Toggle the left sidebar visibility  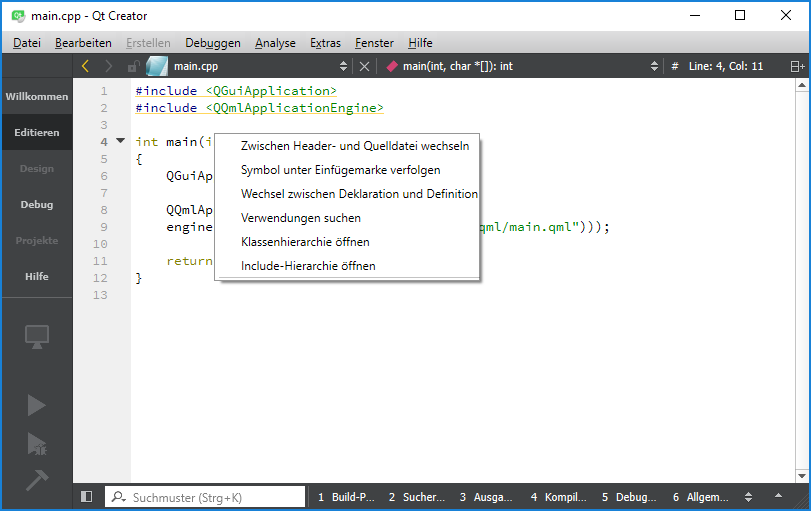pyautogui.click(x=87, y=497)
